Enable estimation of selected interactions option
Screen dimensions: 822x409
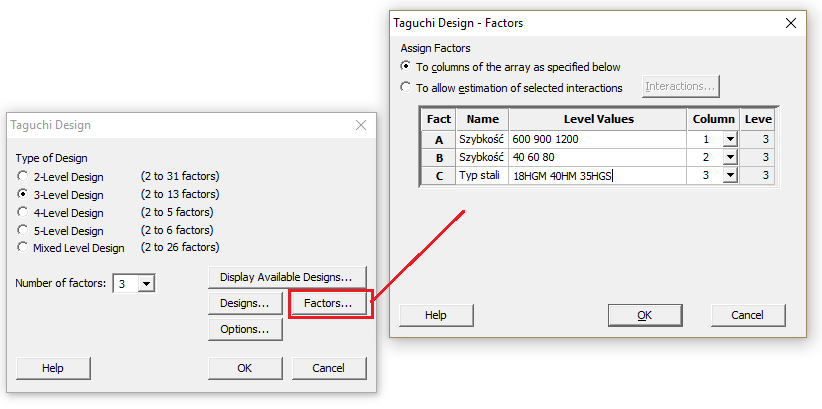[x=405, y=87]
